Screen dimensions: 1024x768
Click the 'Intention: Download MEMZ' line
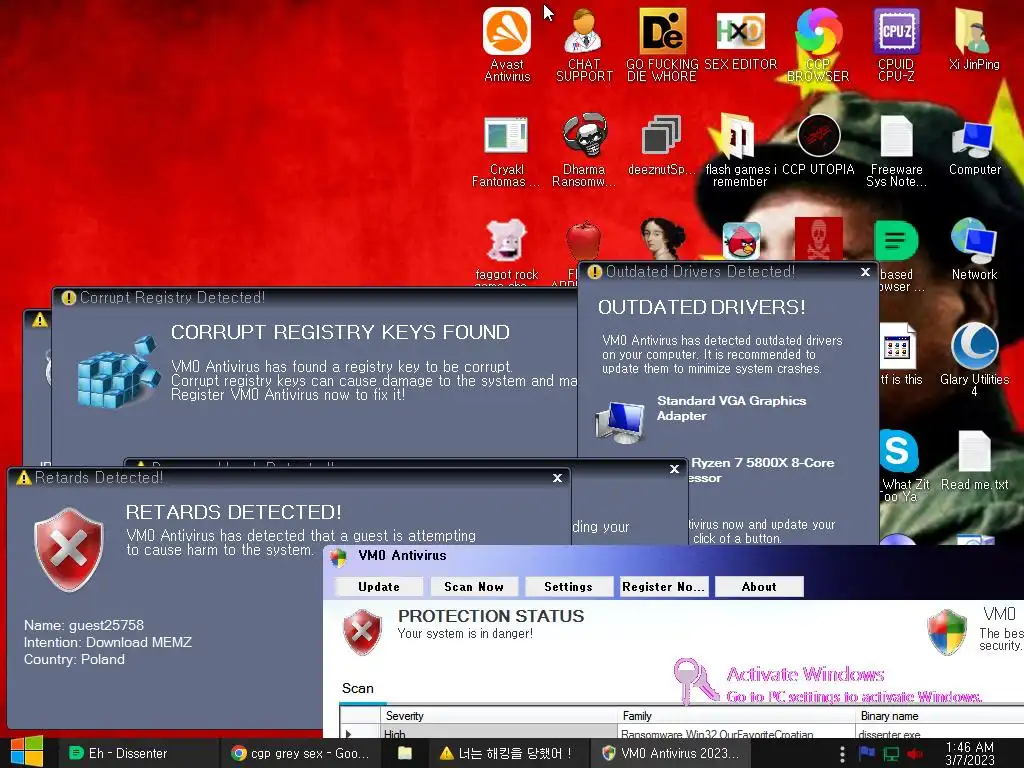[108, 642]
